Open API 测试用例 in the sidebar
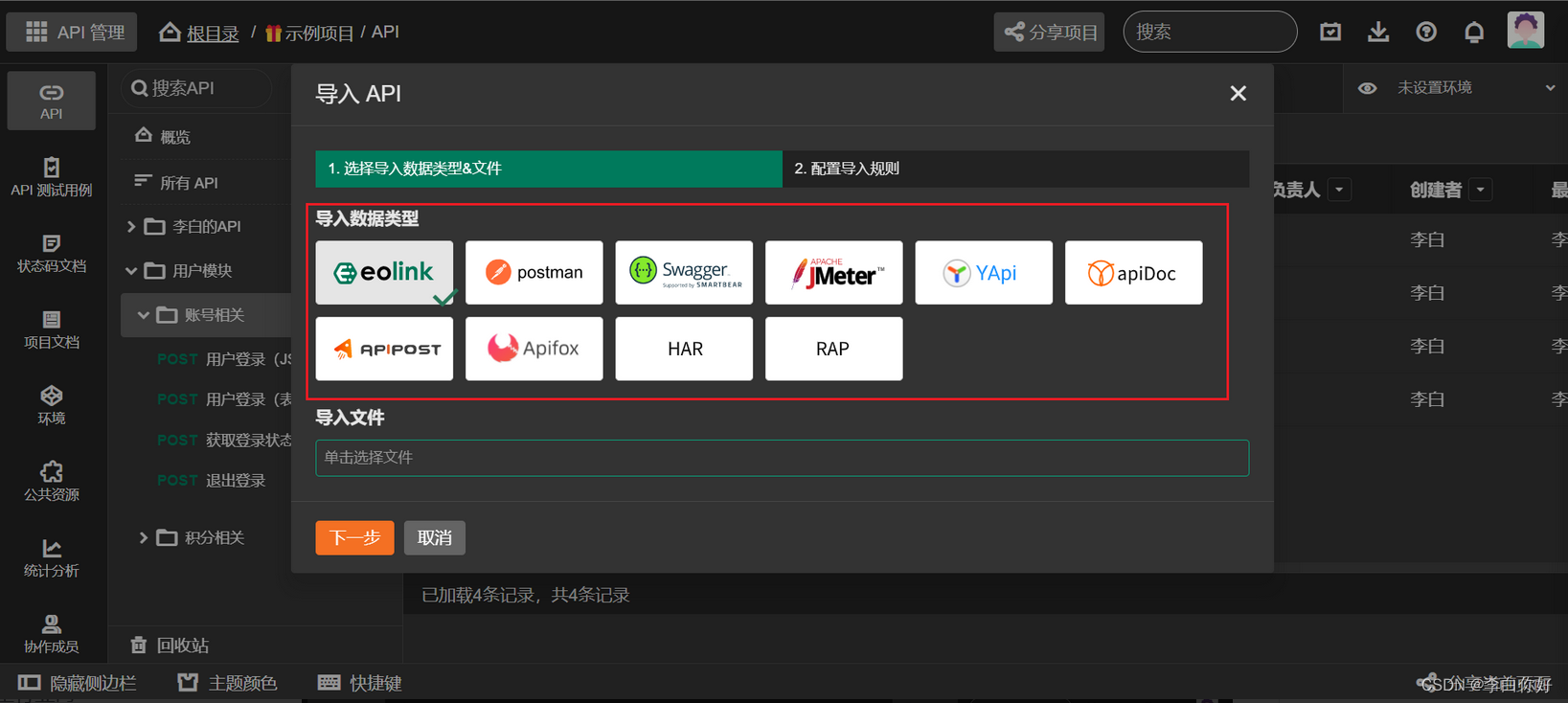Image resolution: width=1568 pixels, height=703 pixels. (52, 177)
